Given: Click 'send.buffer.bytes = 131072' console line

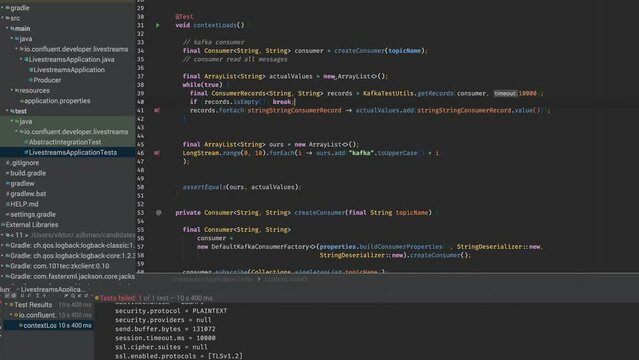Looking at the screenshot, I should tap(165, 329).
